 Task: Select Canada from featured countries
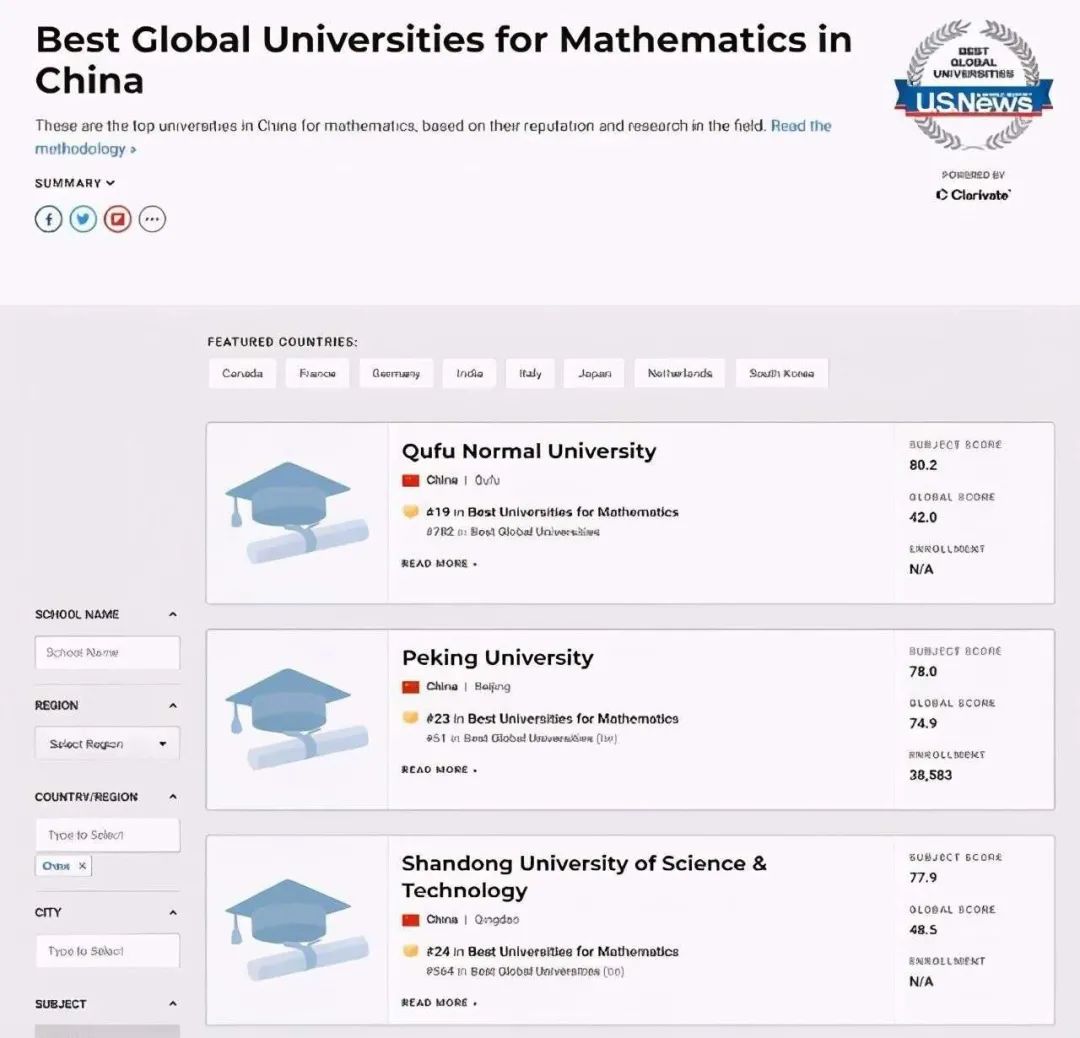pyautogui.click(x=242, y=373)
